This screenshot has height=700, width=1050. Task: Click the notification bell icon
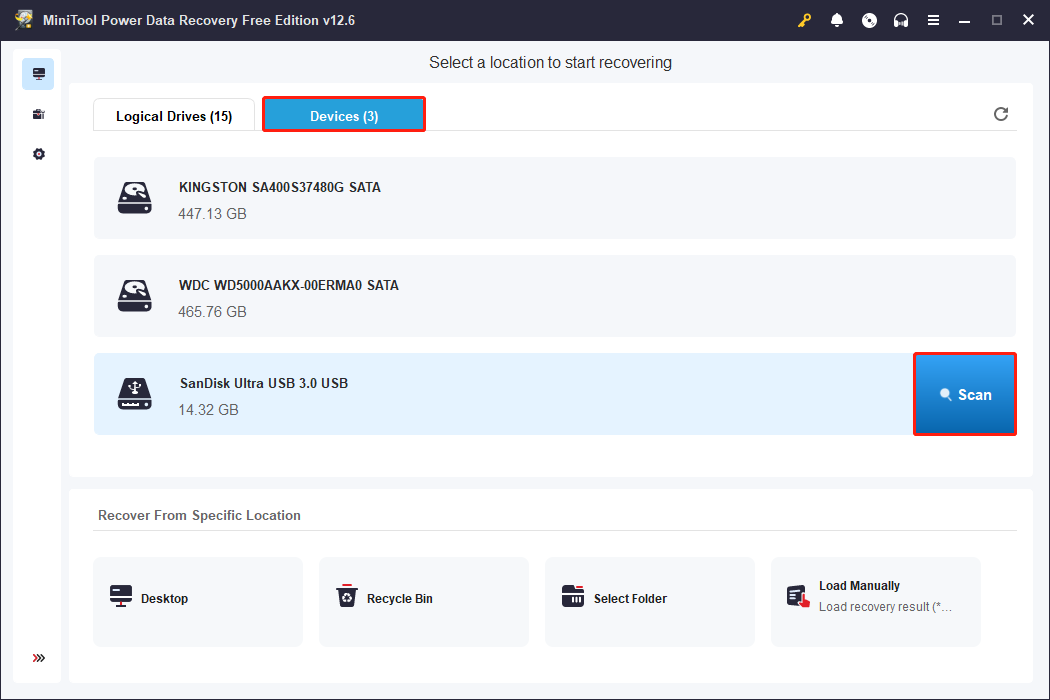(x=837, y=19)
